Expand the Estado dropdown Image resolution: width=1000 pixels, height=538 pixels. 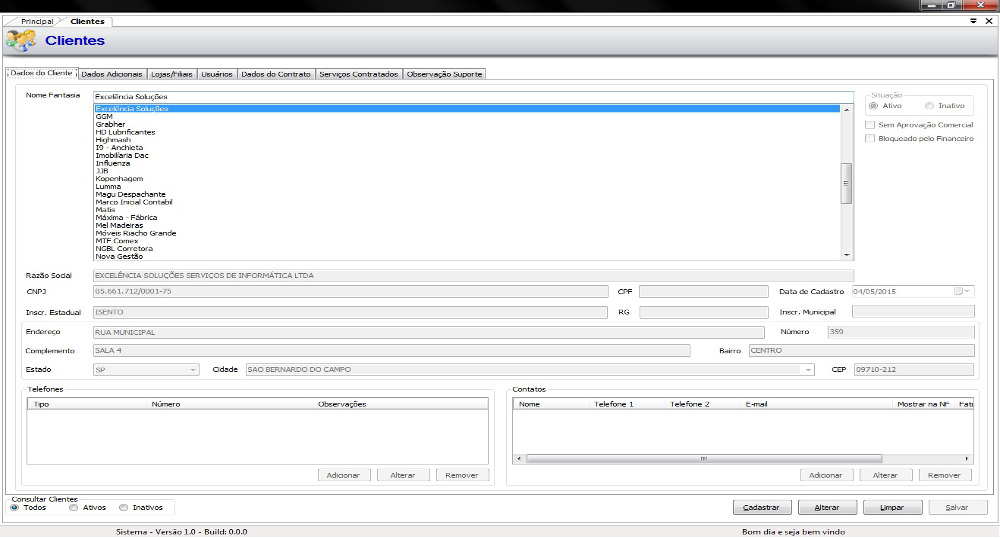point(194,370)
